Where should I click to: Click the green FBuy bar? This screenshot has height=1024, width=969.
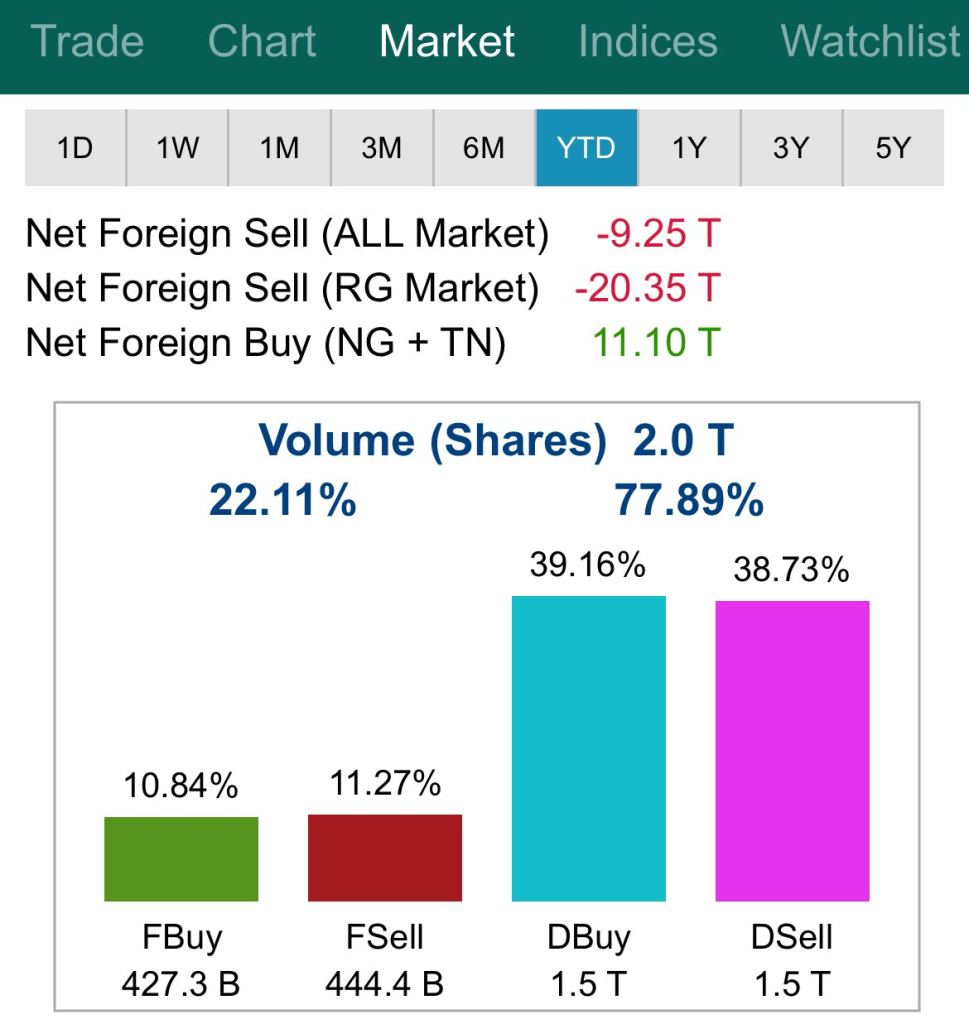181,859
